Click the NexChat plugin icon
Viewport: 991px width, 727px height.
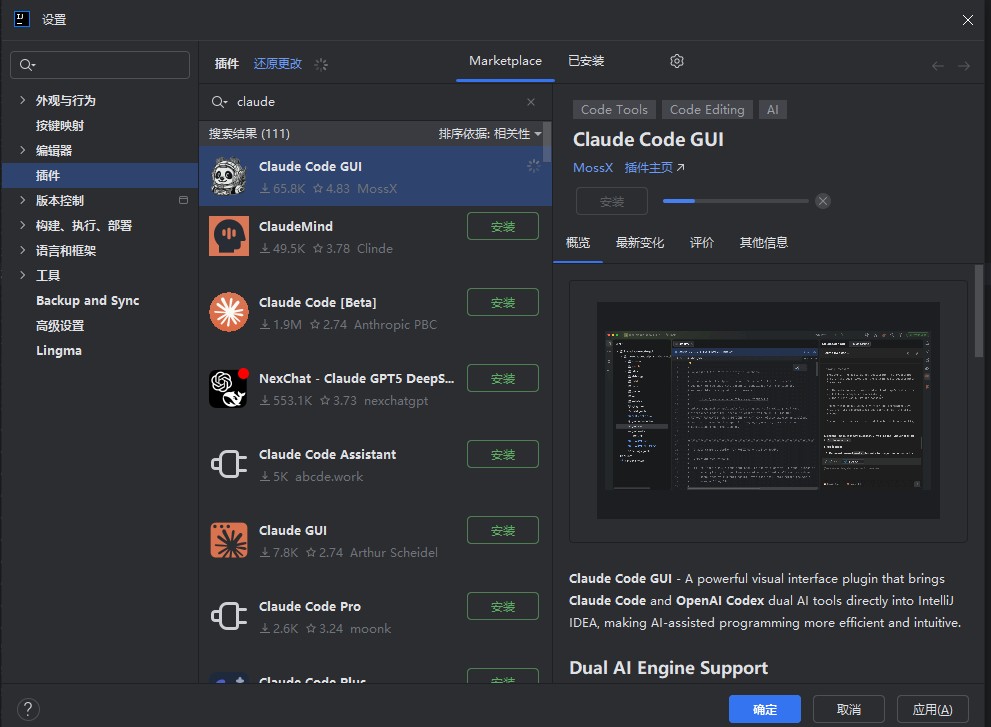229,388
